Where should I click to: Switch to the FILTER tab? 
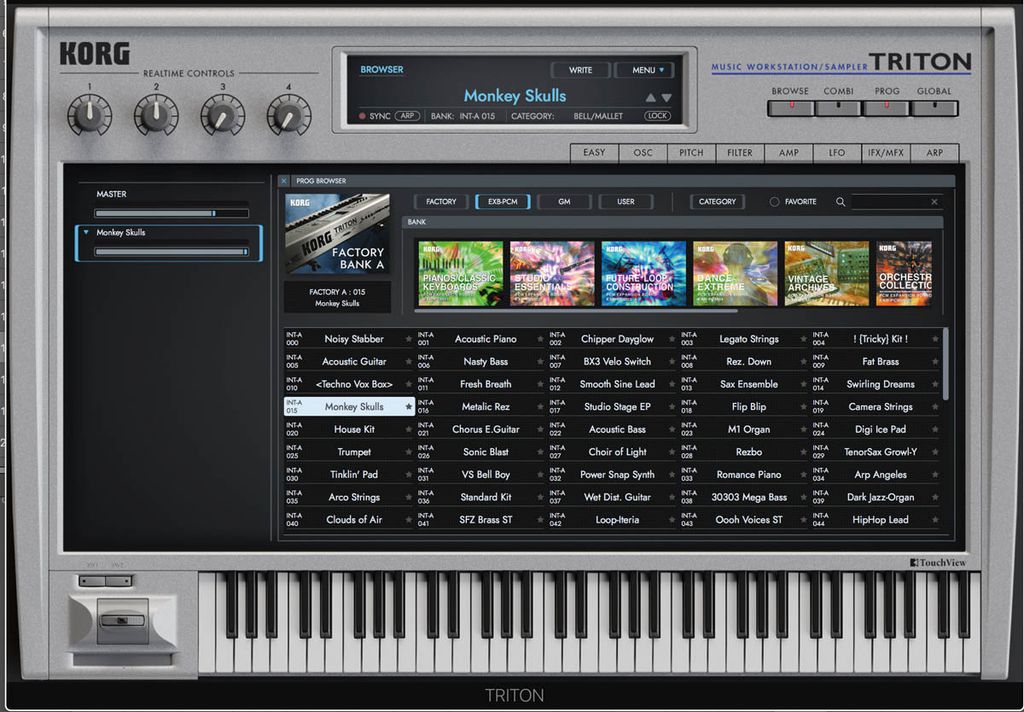pyautogui.click(x=740, y=153)
